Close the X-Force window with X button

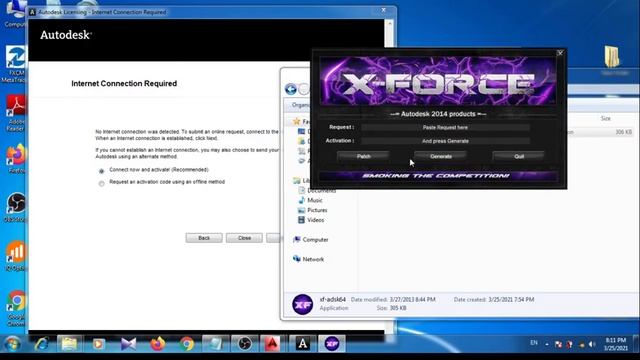560,53
